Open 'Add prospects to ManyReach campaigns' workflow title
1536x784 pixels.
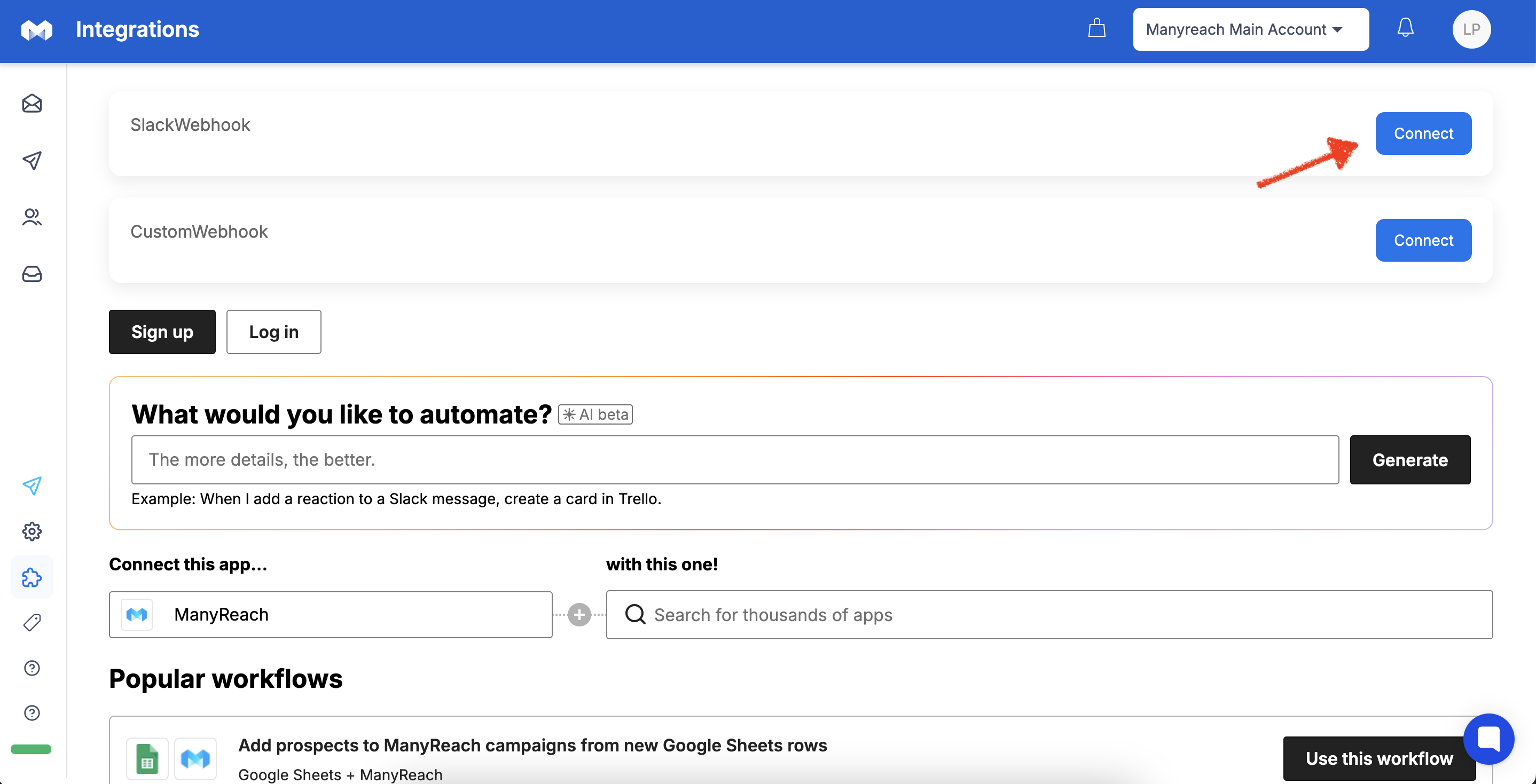[532, 745]
